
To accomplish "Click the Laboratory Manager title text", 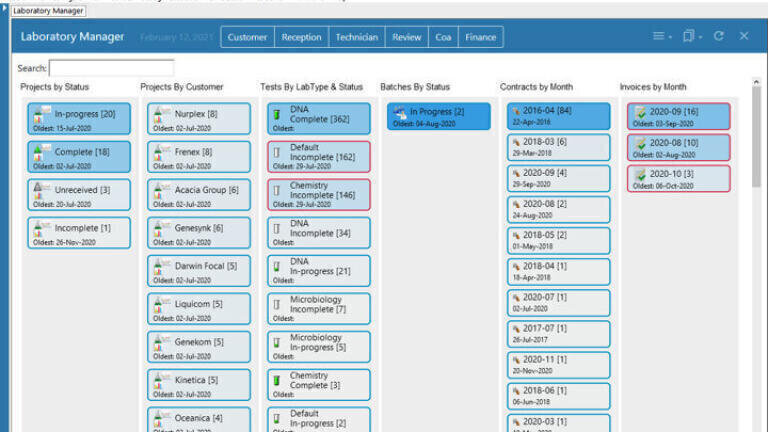I will (x=72, y=37).
